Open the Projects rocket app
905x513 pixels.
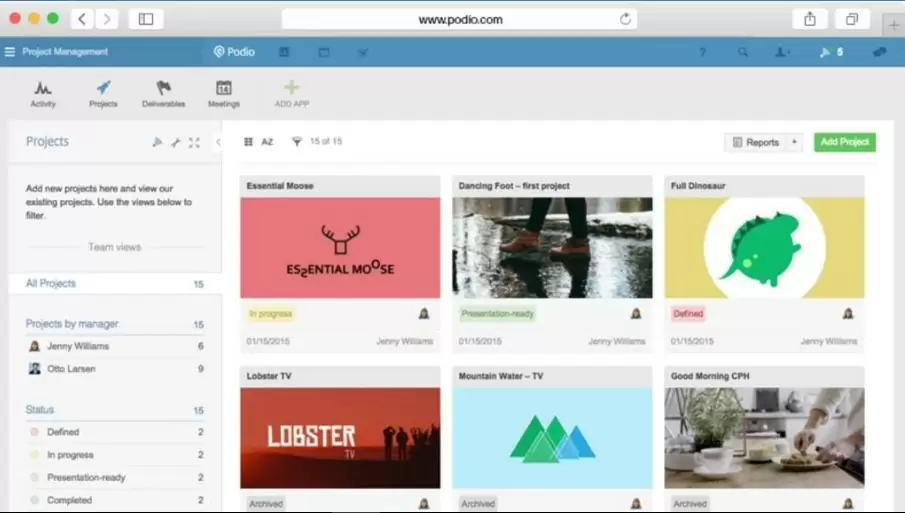click(103, 94)
